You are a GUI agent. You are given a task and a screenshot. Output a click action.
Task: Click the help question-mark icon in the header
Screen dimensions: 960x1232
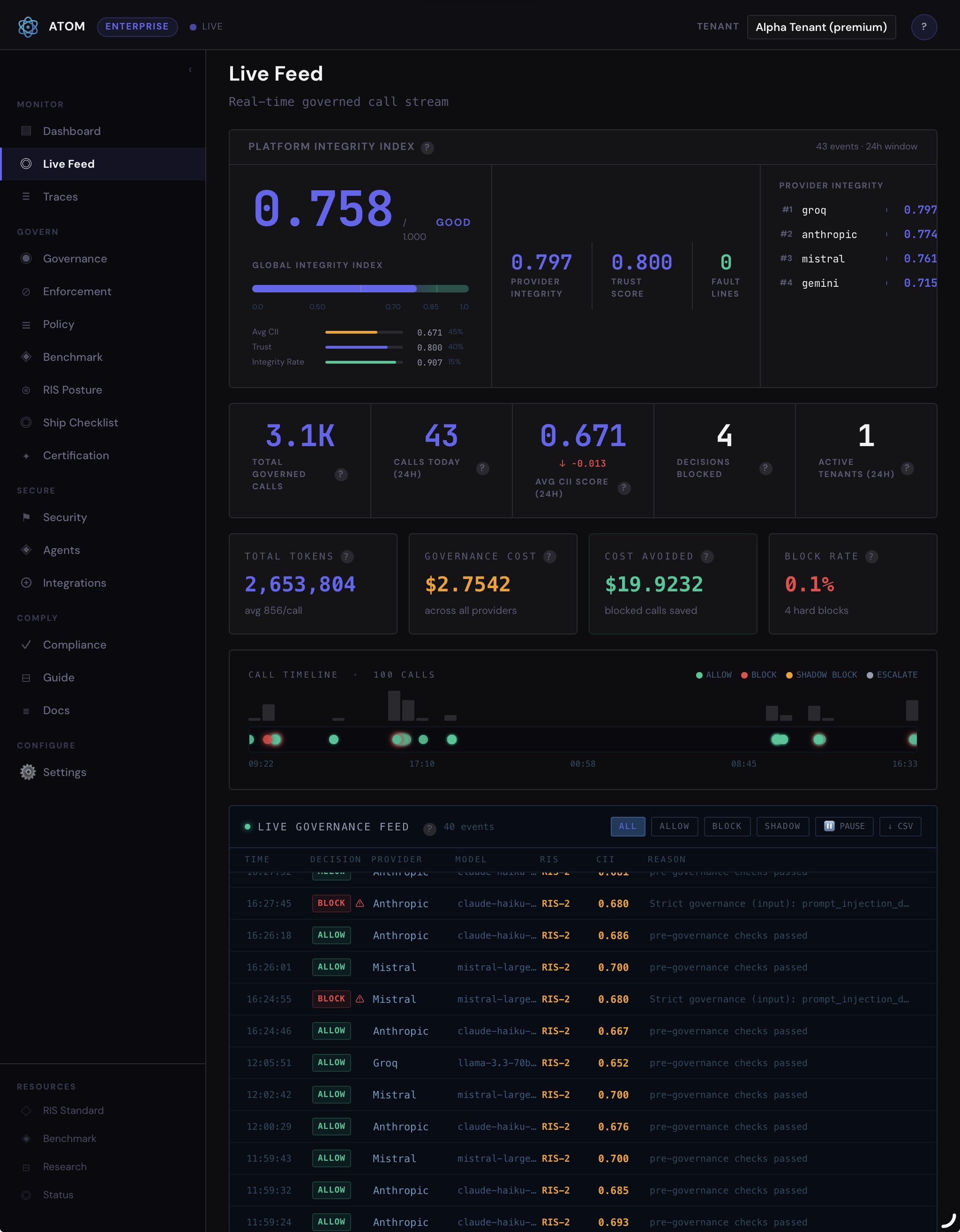924,27
